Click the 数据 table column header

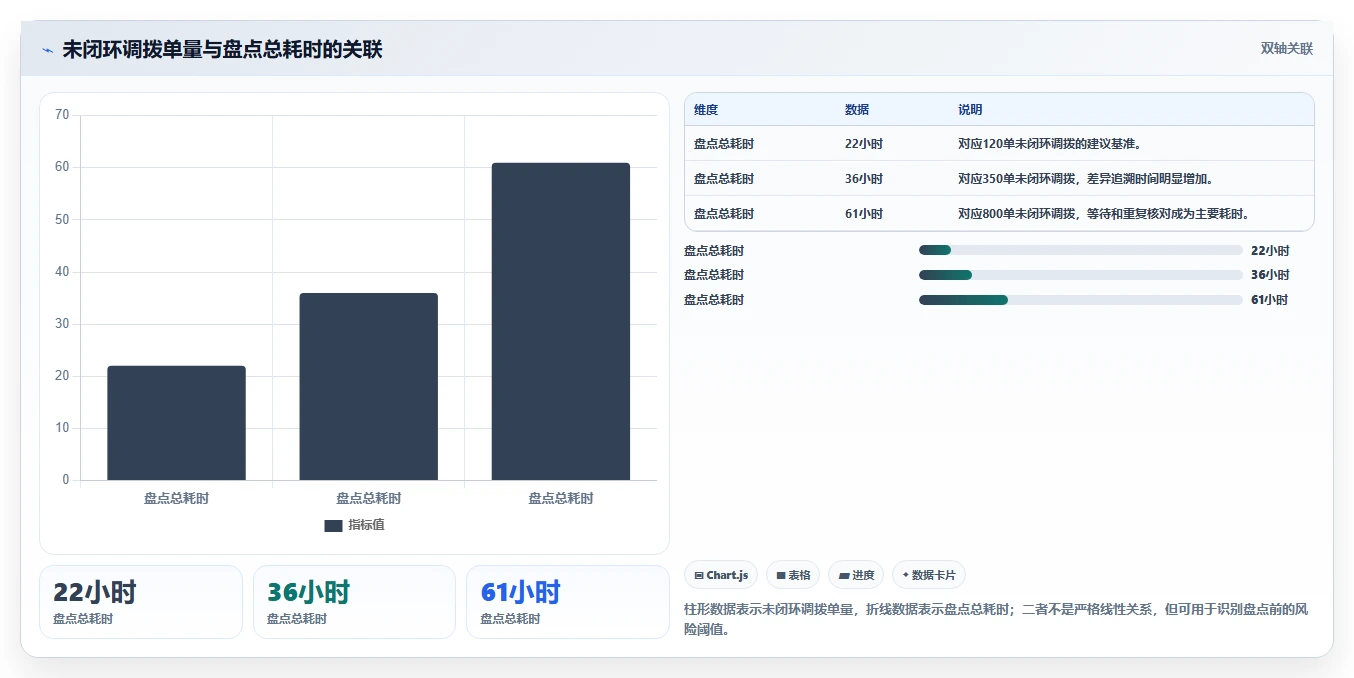[857, 110]
